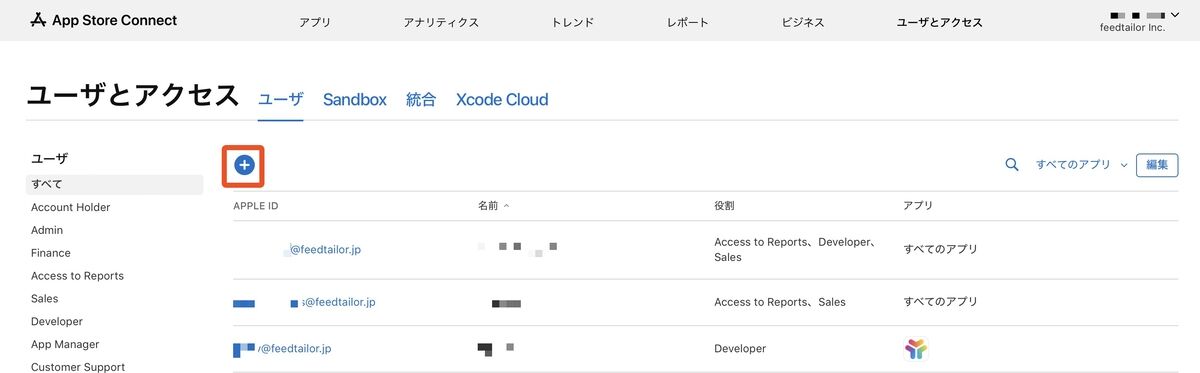Sort by 名前 column header arrow
Viewport: 1200px width, 373px height.
[506, 205]
